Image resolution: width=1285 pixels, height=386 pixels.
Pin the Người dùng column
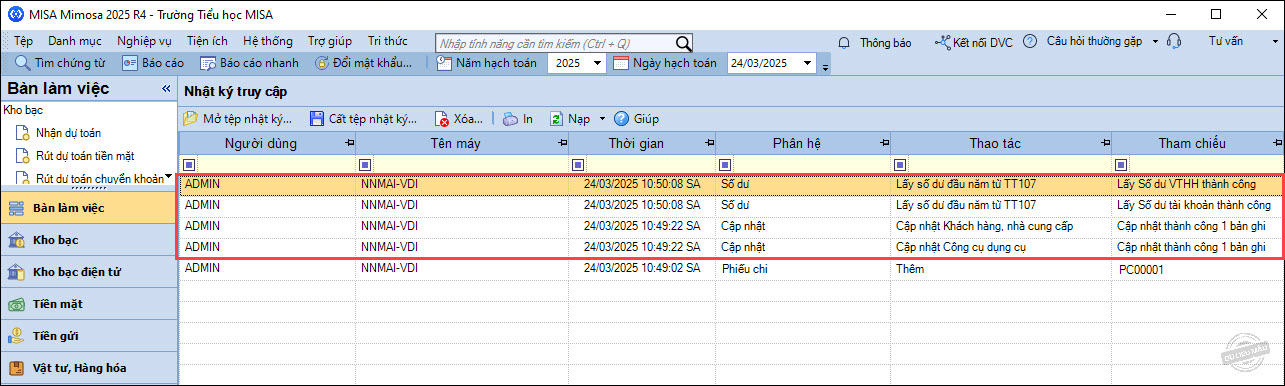(x=349, y=144)
